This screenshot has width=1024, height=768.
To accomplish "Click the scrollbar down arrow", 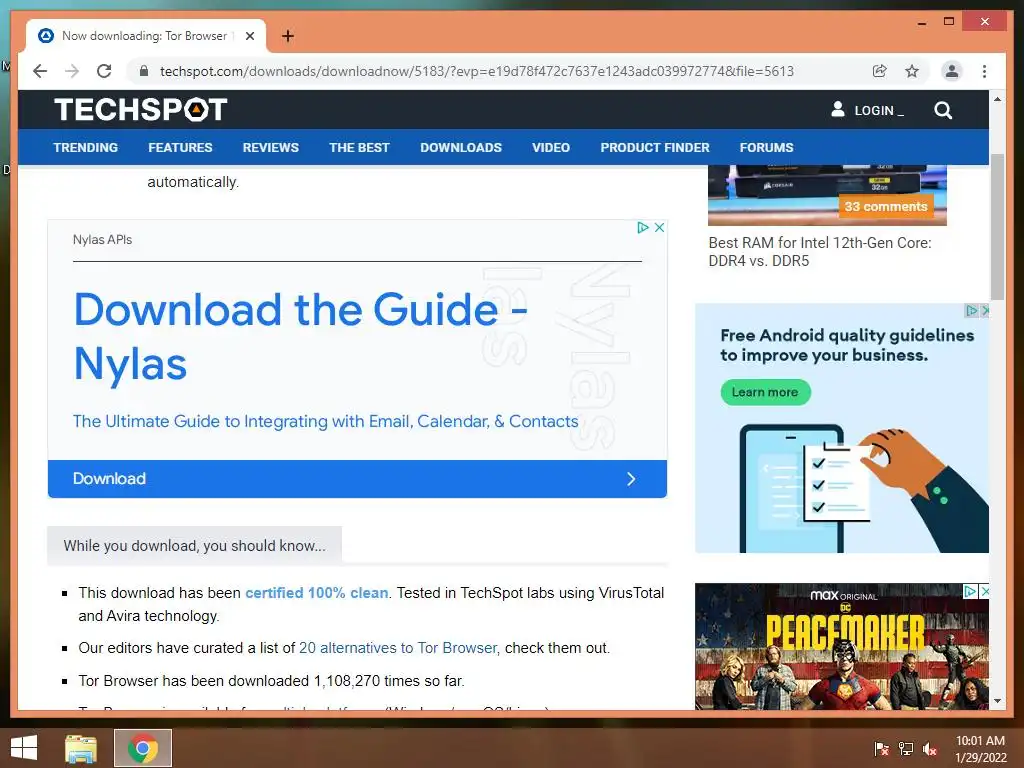I will pyautogui.click(x=997, y=701).
